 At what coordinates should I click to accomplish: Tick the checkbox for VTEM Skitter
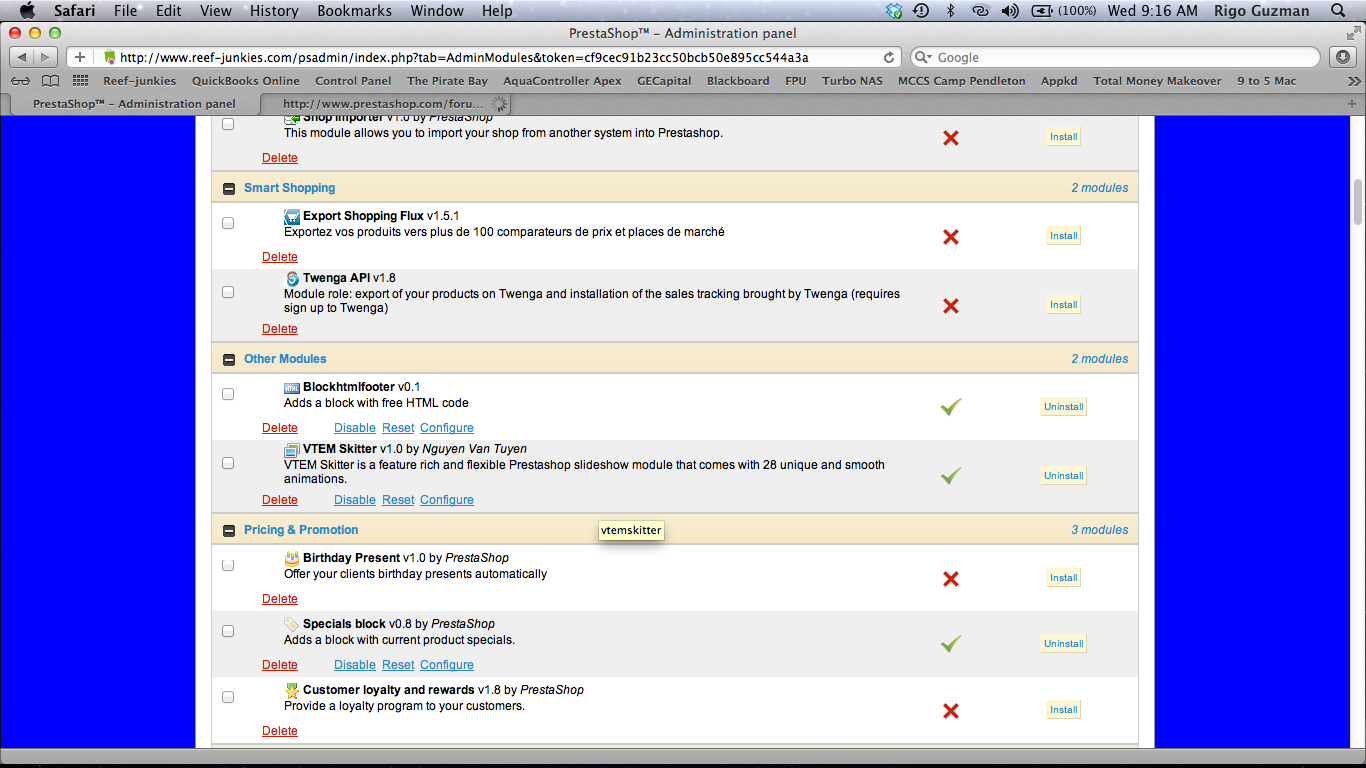tap(228, 463)
